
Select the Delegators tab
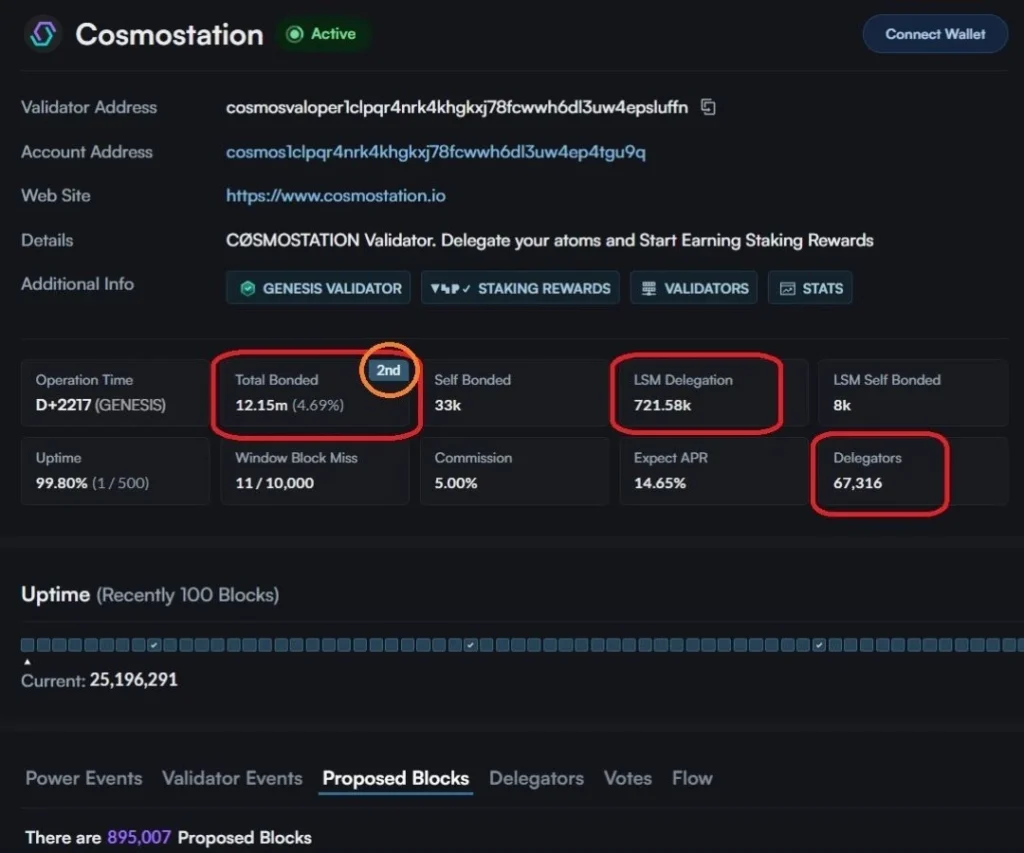pyautogui.click(x=536, y=778)
